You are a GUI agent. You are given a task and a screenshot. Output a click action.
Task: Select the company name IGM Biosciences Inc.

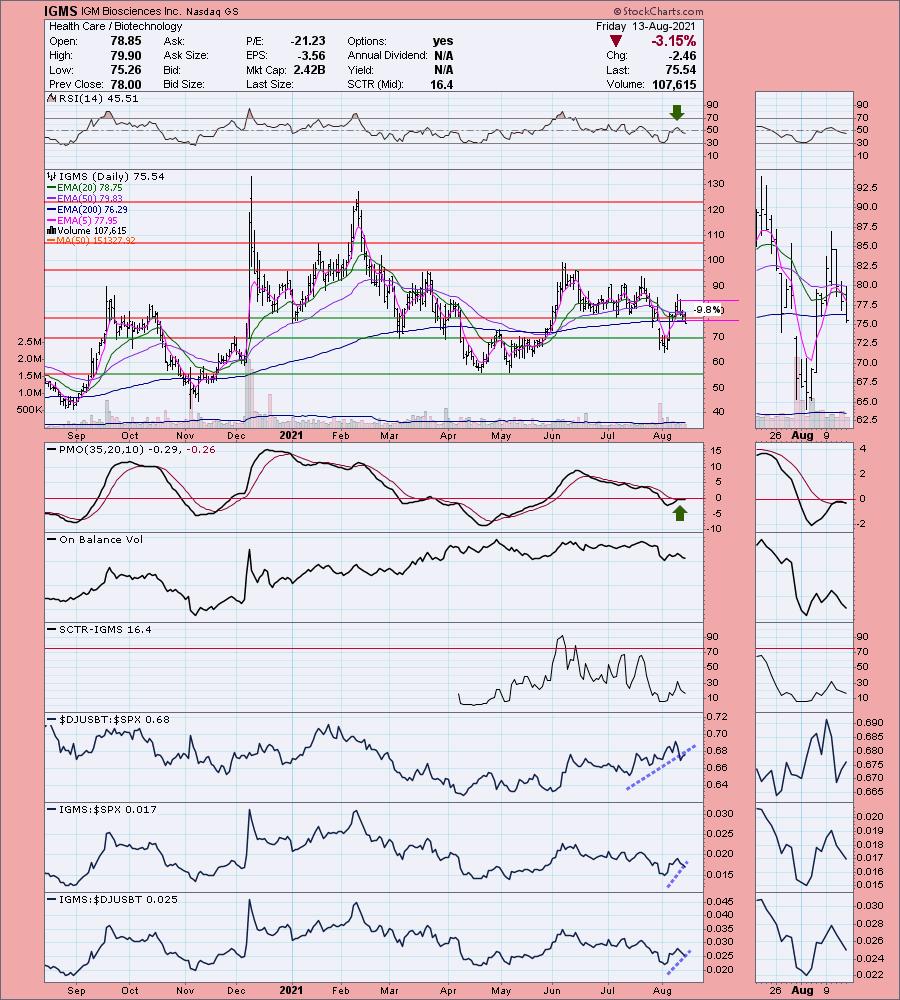pos(131,11)
